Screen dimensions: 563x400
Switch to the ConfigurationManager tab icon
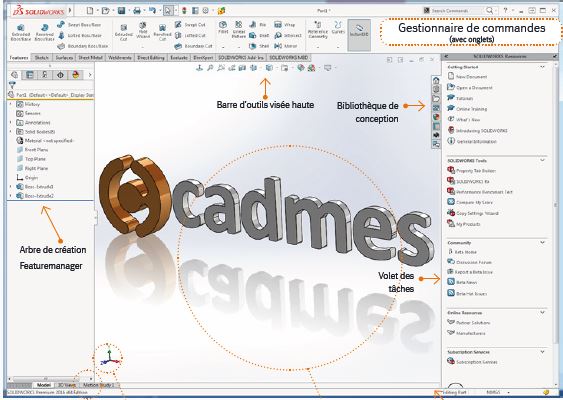click(45, 75)
